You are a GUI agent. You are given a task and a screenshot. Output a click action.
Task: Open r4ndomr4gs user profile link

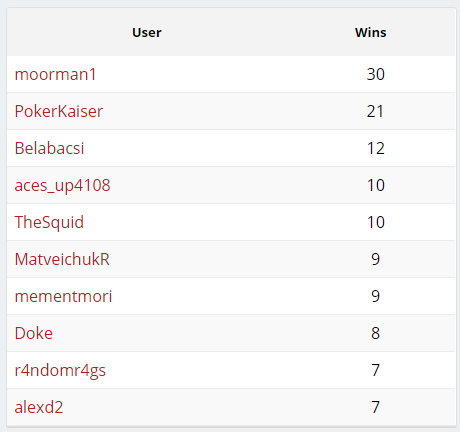click(60, 370)
